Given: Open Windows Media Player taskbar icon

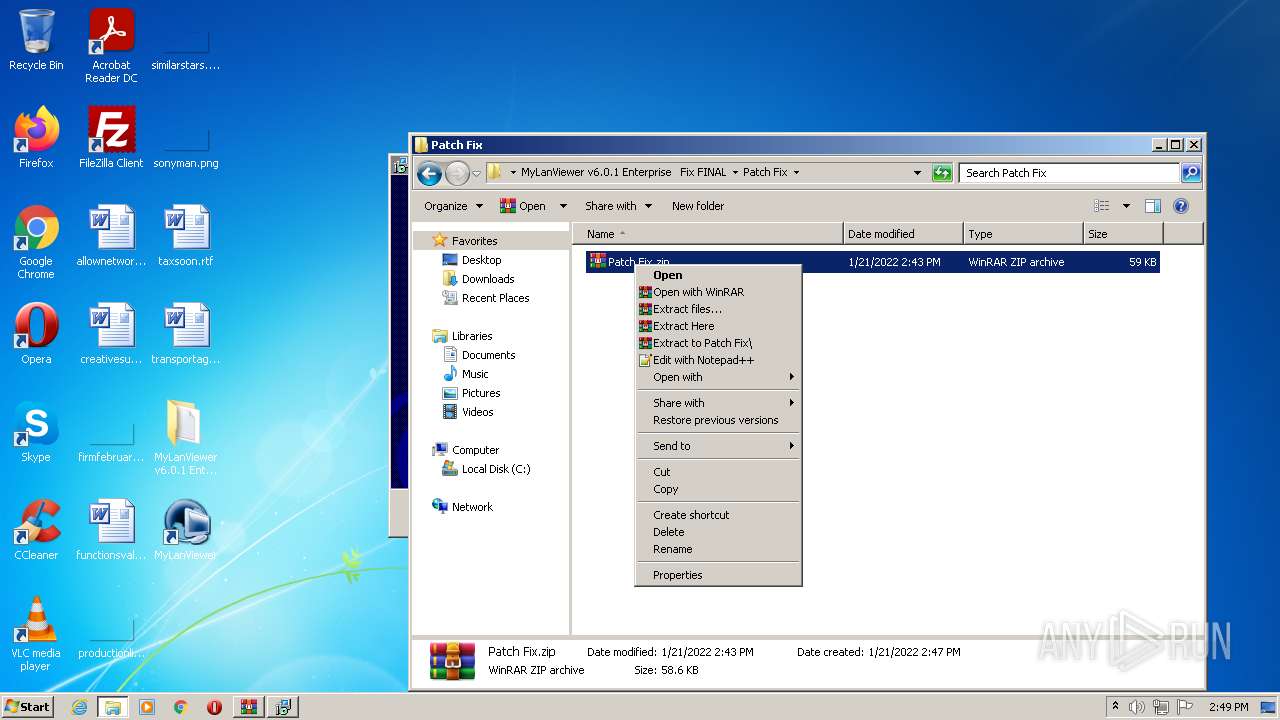Looking at the screenshot, I should pos(147,707).
